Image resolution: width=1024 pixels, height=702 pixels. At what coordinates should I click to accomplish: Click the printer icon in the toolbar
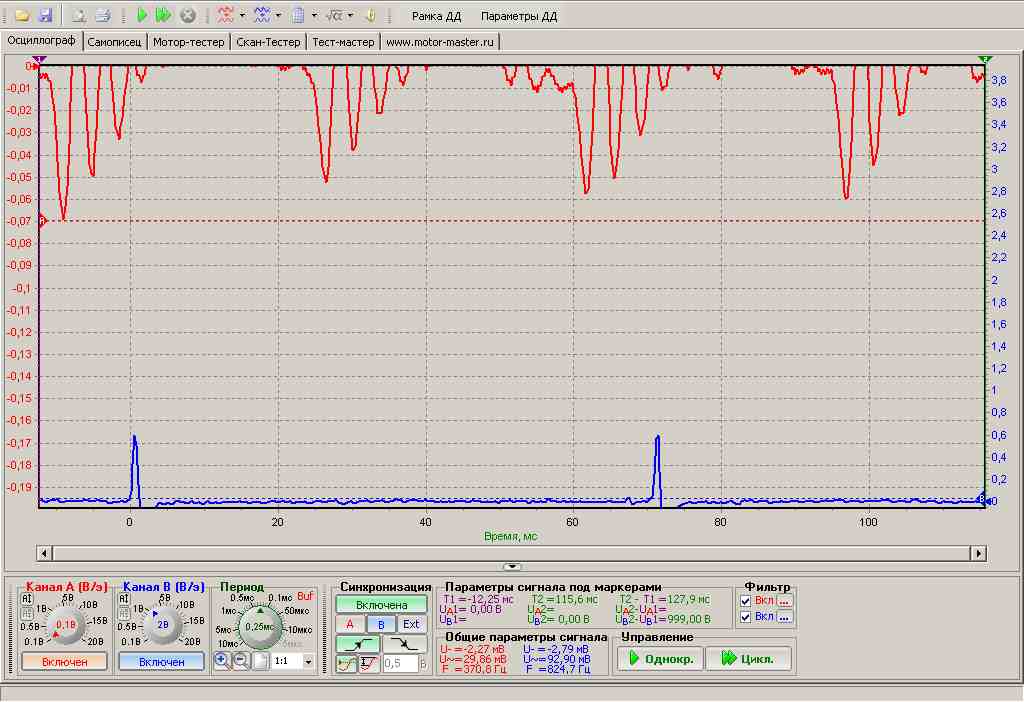103,16
